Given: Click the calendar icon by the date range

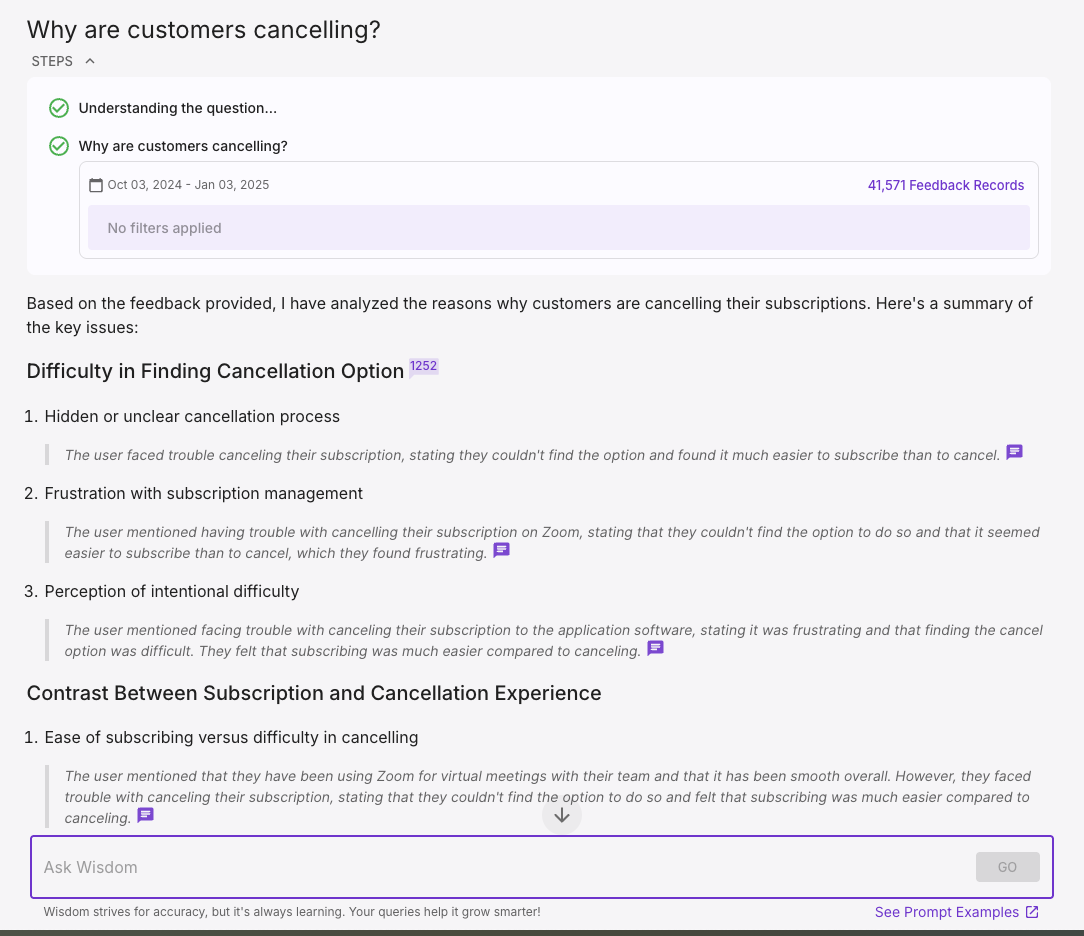Looking at the screenshot, I should [x=96, y=185].
